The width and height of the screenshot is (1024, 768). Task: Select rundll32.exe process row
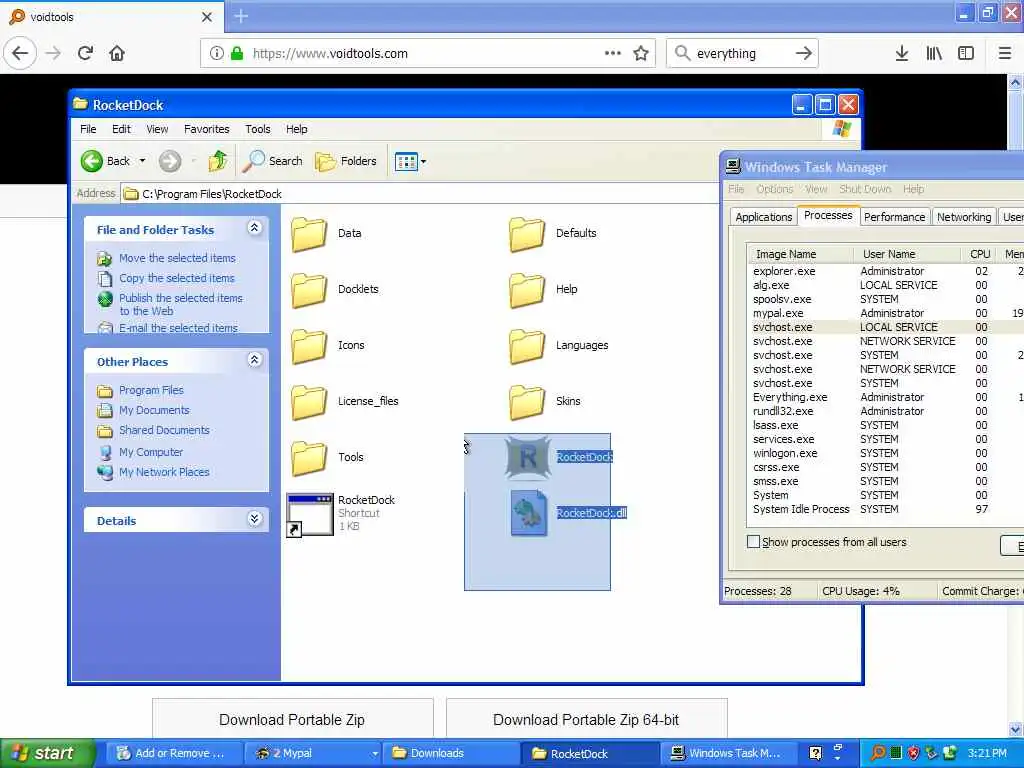886,411
